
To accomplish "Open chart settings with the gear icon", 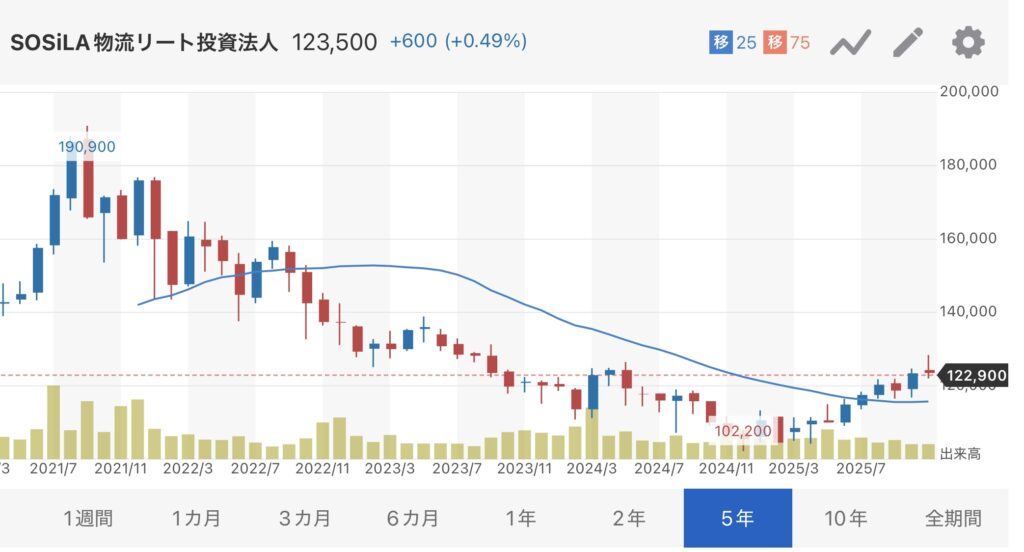I will click(967, 43).
